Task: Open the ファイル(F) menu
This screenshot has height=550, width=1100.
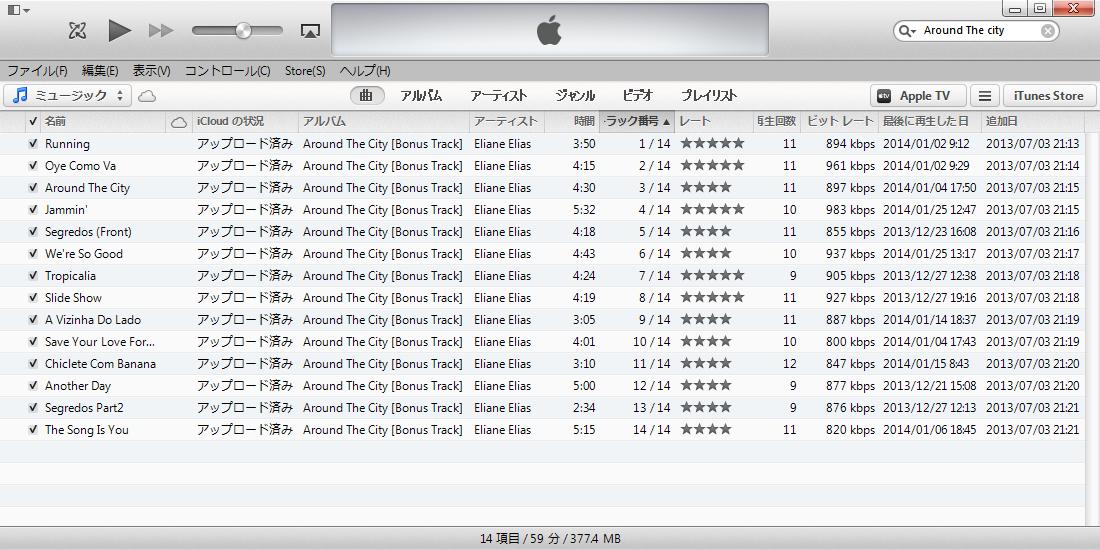Action: [x=37, y=71]
